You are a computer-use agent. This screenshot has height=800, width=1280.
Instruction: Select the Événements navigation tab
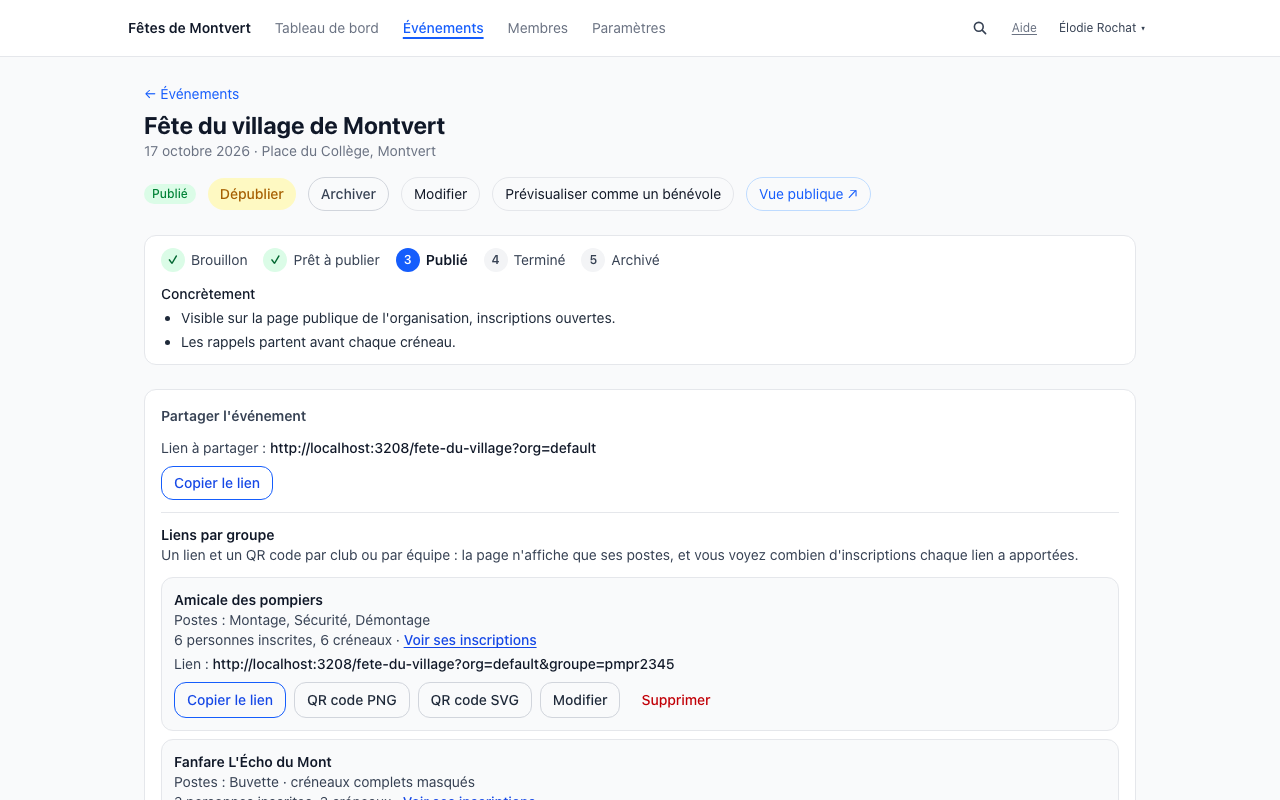pos(443,28)
